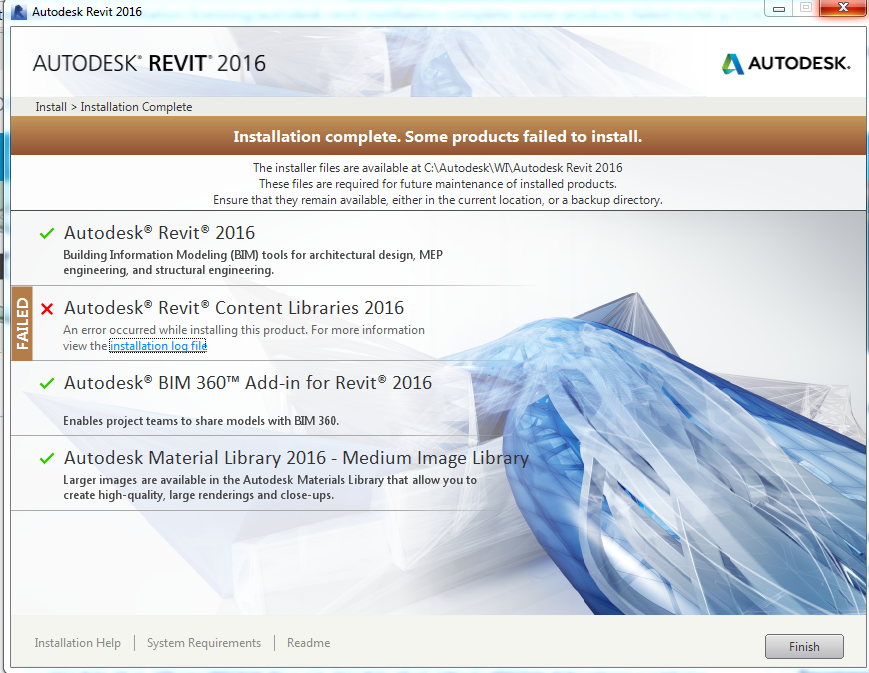Click 'Ensure that they remain available' text line

[438, 200]
